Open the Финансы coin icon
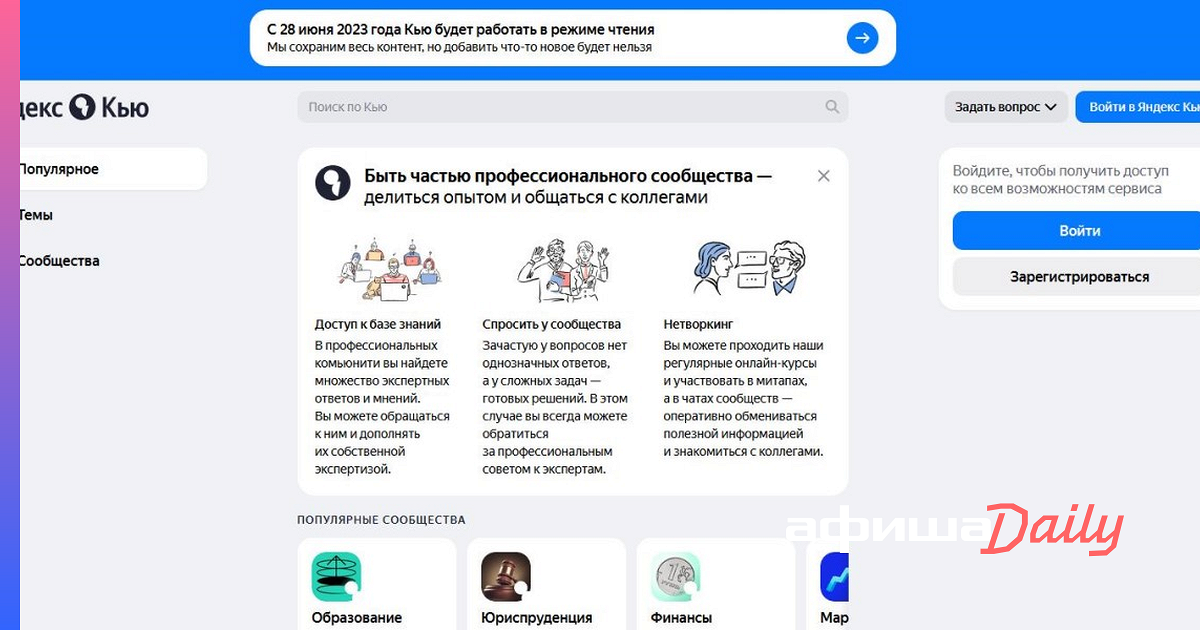This screenshot has height=630, width=1200. coord(676,577)
